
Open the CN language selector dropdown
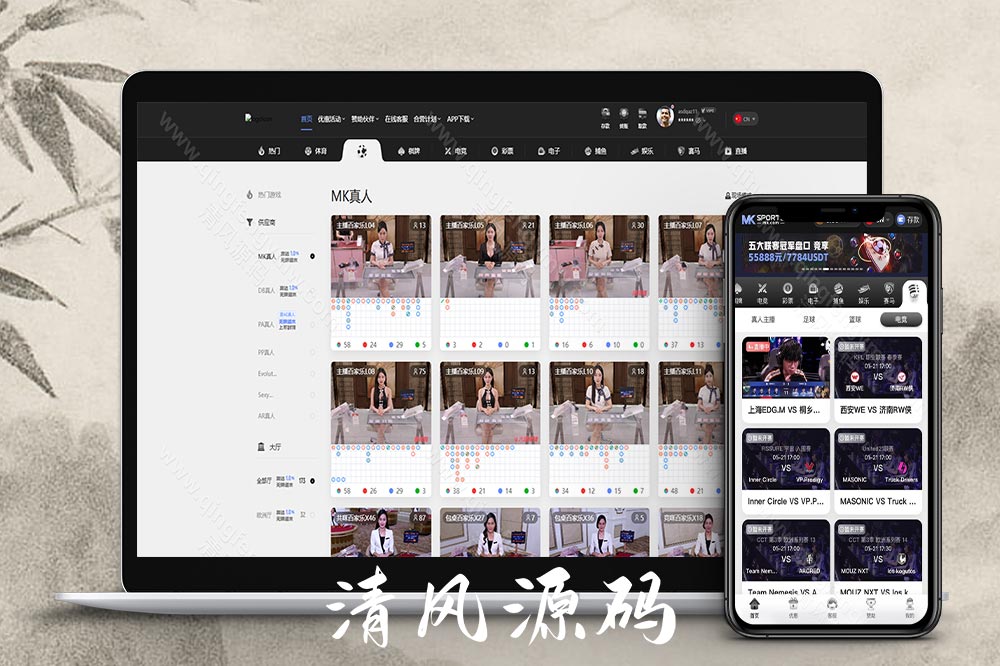click(x=744, y=119)
